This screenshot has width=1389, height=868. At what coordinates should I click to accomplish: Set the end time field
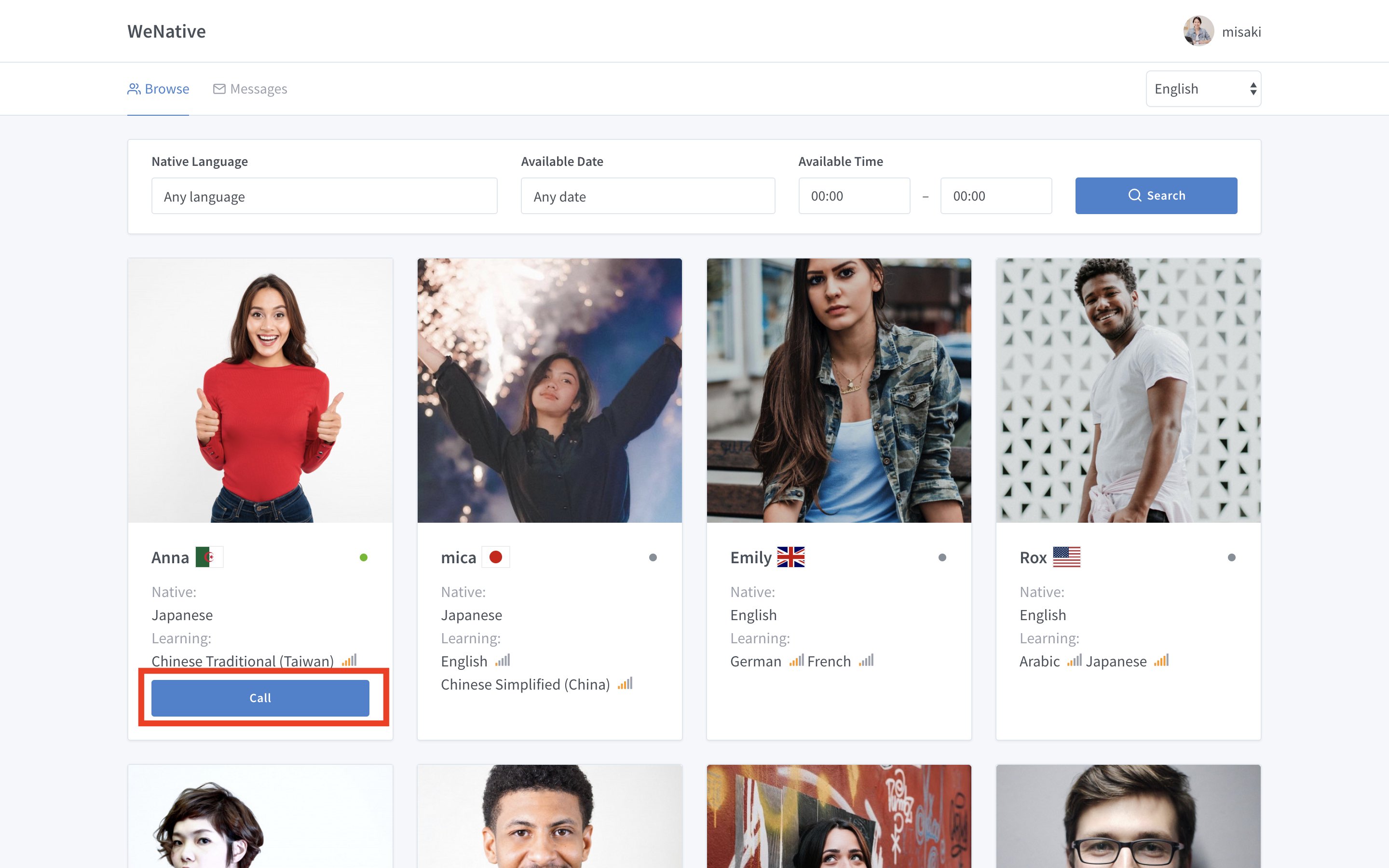tap(996, 196)
